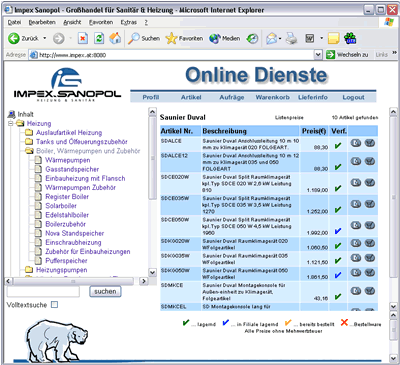Add article SDALCE to cart icon
Viewport: 400px width, 365px height.
tap(370, 143)
